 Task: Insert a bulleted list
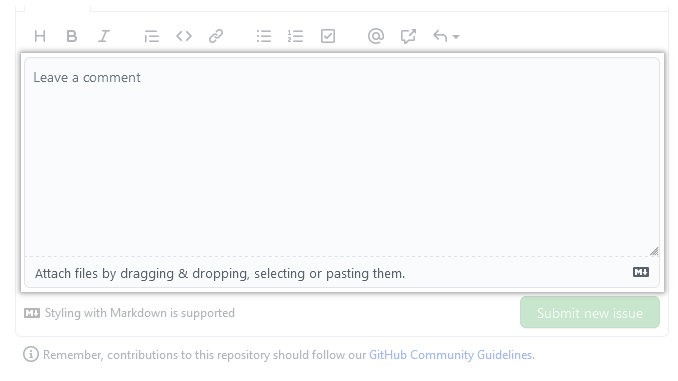(264, 36)
